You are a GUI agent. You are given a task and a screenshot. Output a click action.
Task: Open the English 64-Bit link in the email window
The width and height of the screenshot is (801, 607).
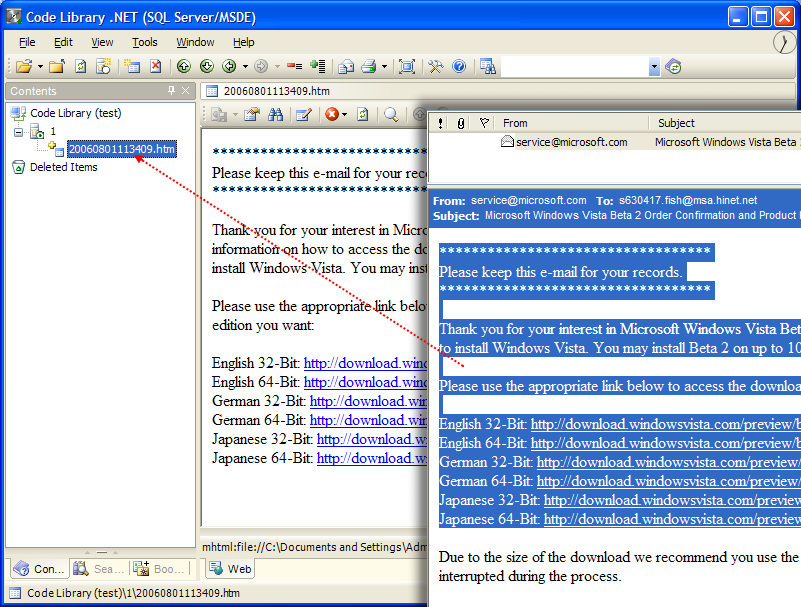pyautogui.click(x=666, y=443)
